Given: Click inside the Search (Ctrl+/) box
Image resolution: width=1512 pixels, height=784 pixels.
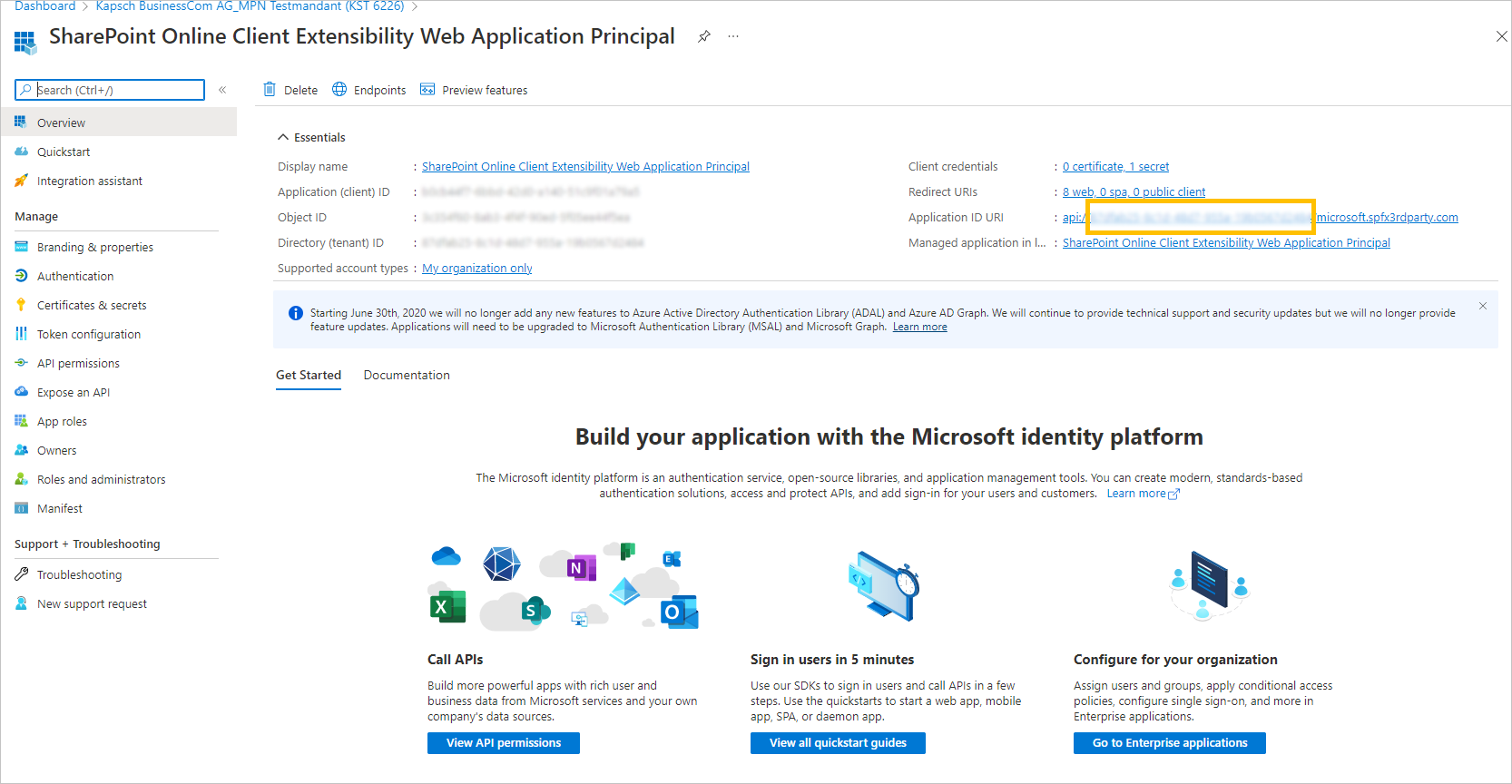Looking at the screenshot, I should (x=110, y=90).
